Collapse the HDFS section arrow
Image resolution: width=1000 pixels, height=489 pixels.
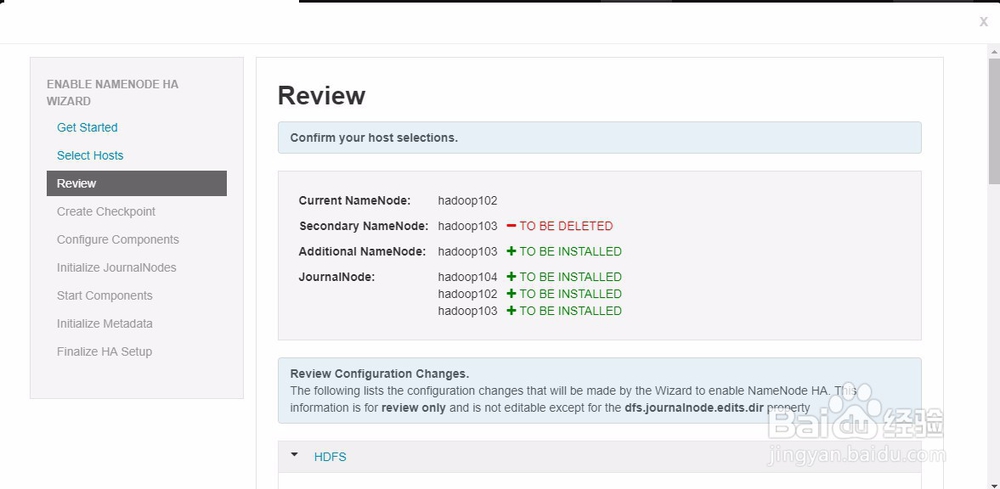click(294, 455)
